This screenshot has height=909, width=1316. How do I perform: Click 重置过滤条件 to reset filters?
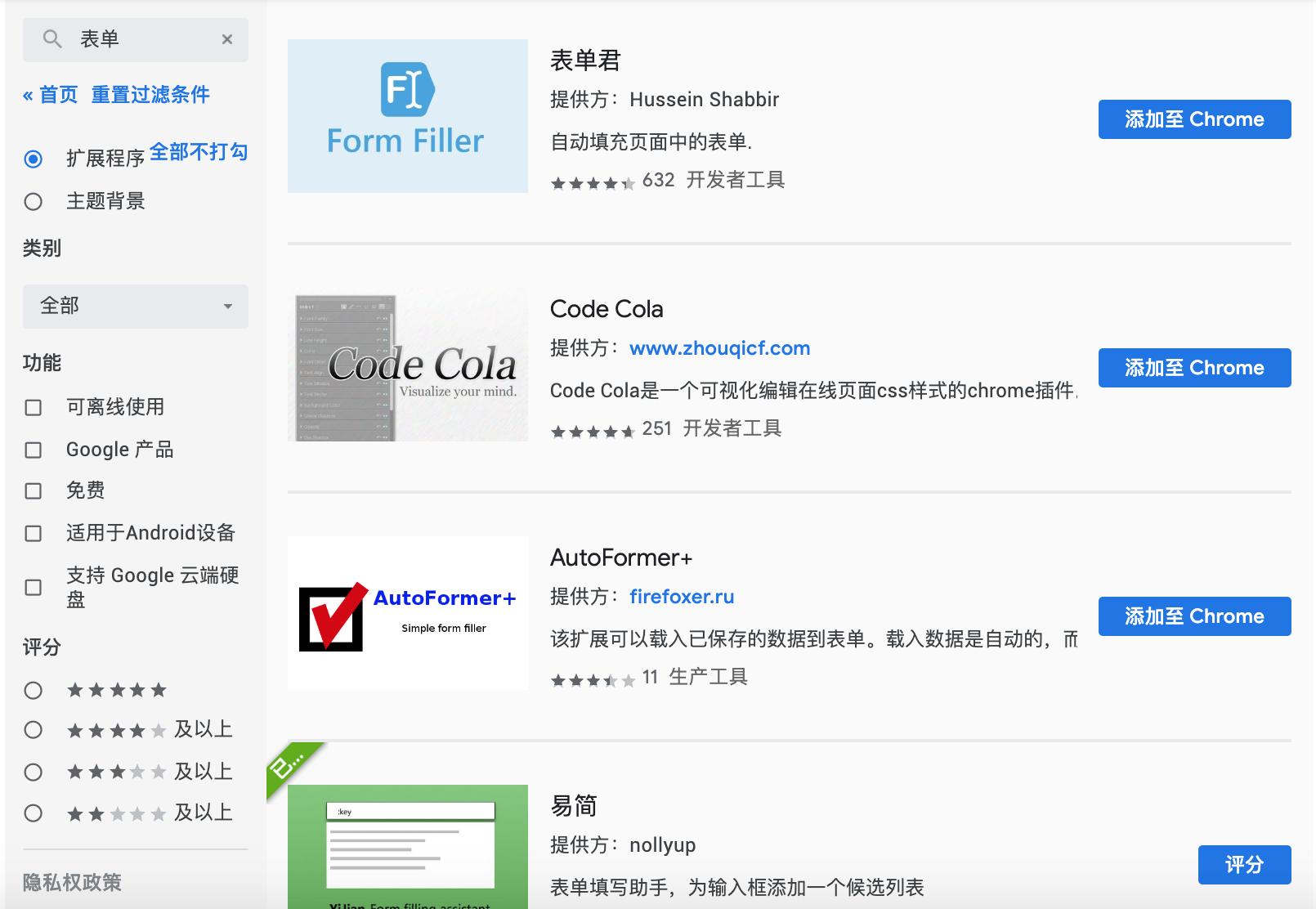coord(152,95)
